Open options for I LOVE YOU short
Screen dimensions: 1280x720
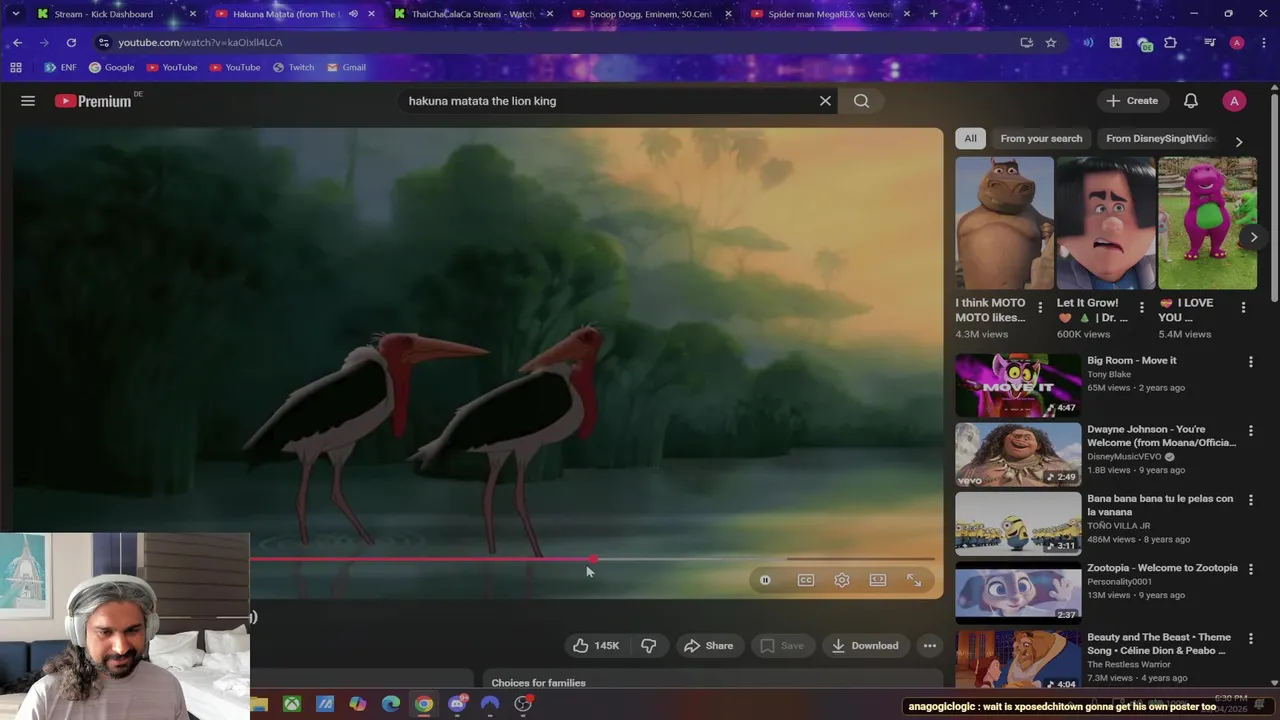tap(1243, 308)
